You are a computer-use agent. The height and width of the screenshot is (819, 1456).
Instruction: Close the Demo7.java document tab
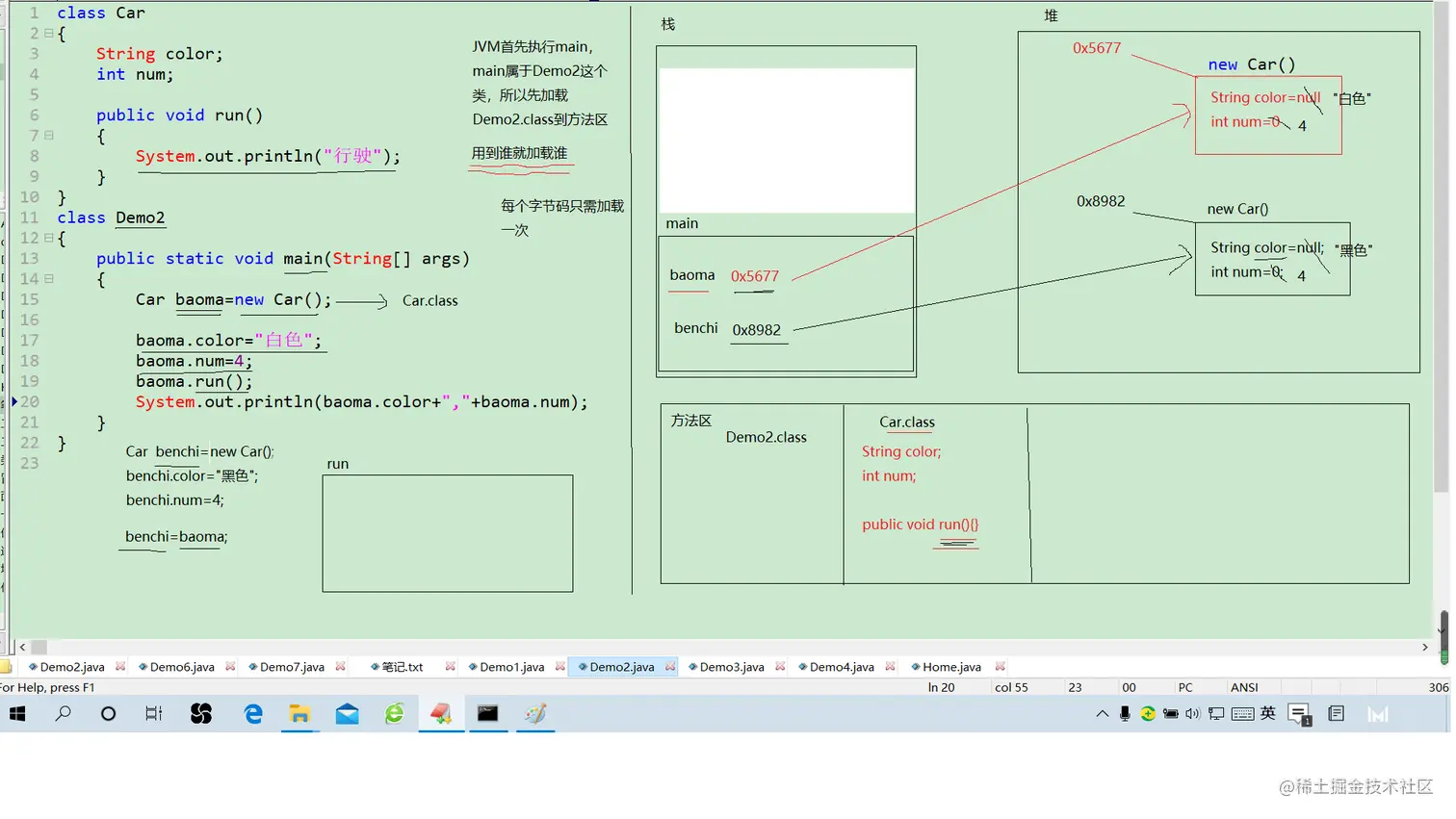[340, 667]
